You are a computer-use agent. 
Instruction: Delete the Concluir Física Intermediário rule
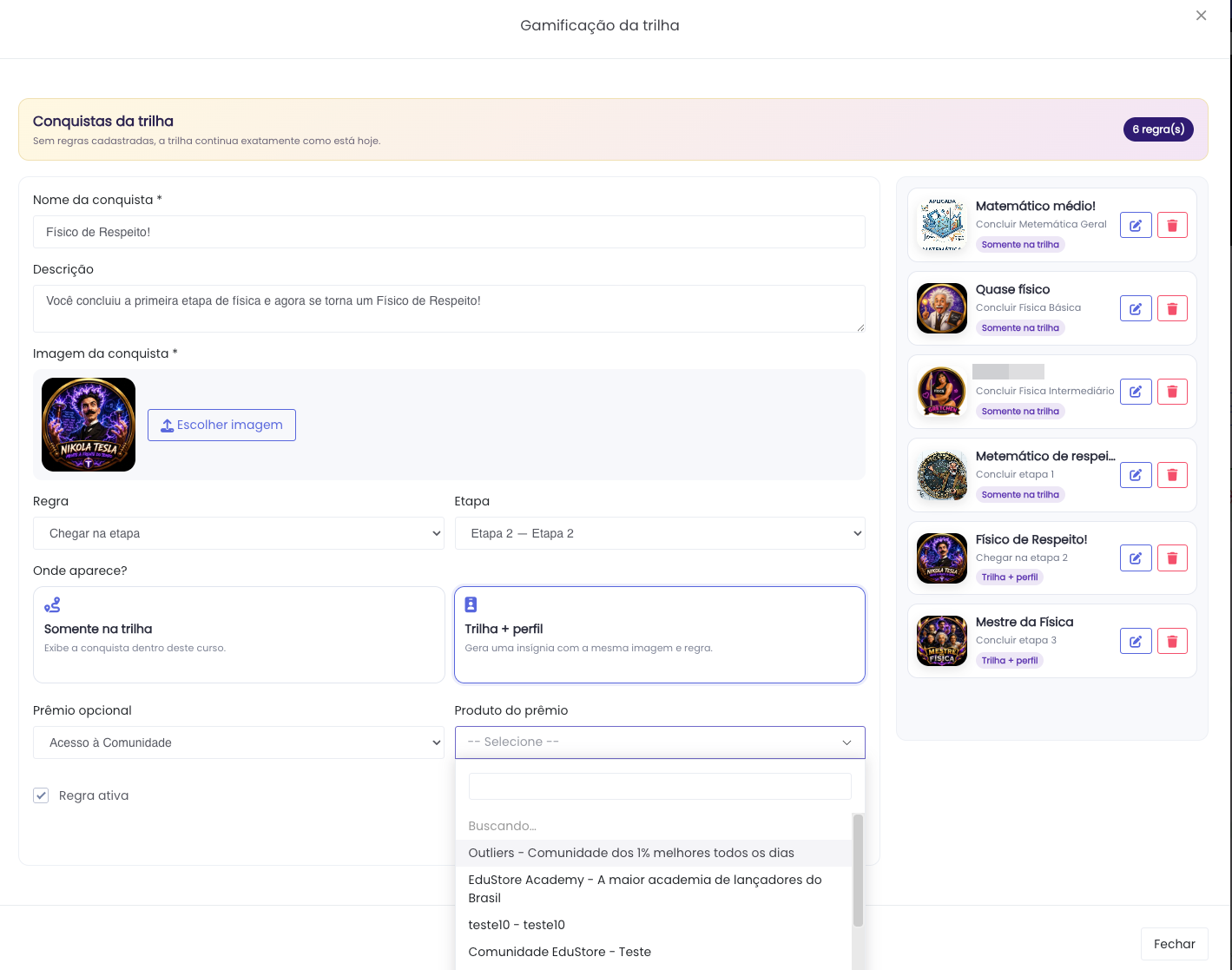tap(1172, 392)
